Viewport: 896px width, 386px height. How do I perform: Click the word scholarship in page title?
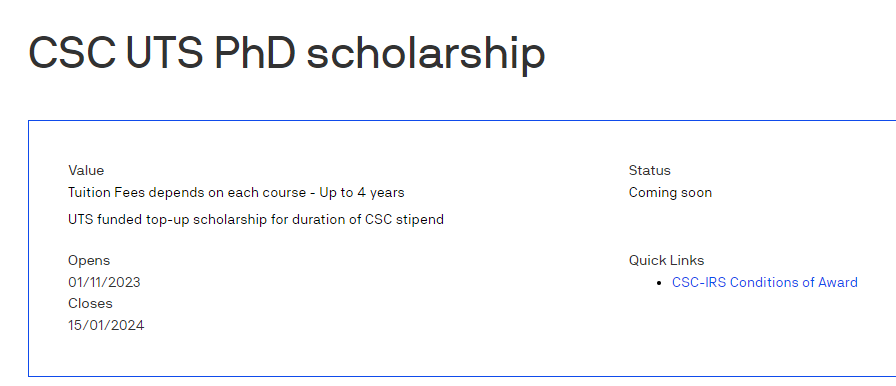click(426, 54)
